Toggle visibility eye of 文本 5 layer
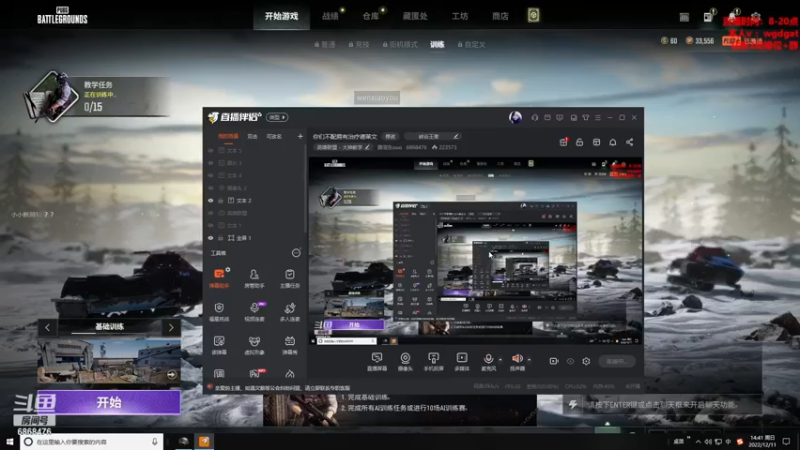Screen dimensions: 800x450 [x=210, y=151]
